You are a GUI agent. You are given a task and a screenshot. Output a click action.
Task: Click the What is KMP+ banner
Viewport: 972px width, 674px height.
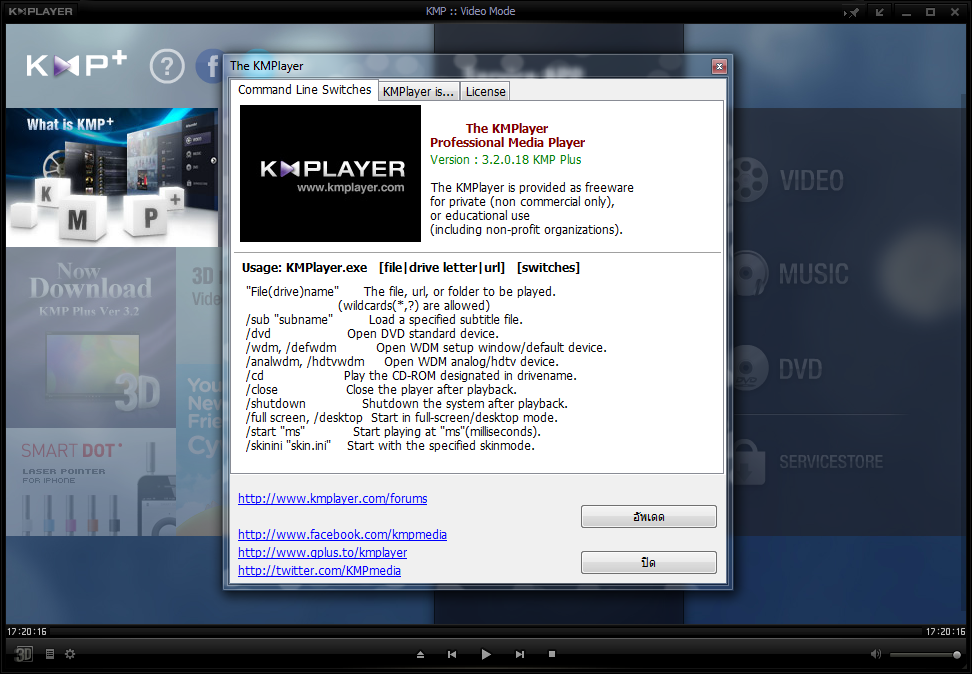tap(112, 177)
